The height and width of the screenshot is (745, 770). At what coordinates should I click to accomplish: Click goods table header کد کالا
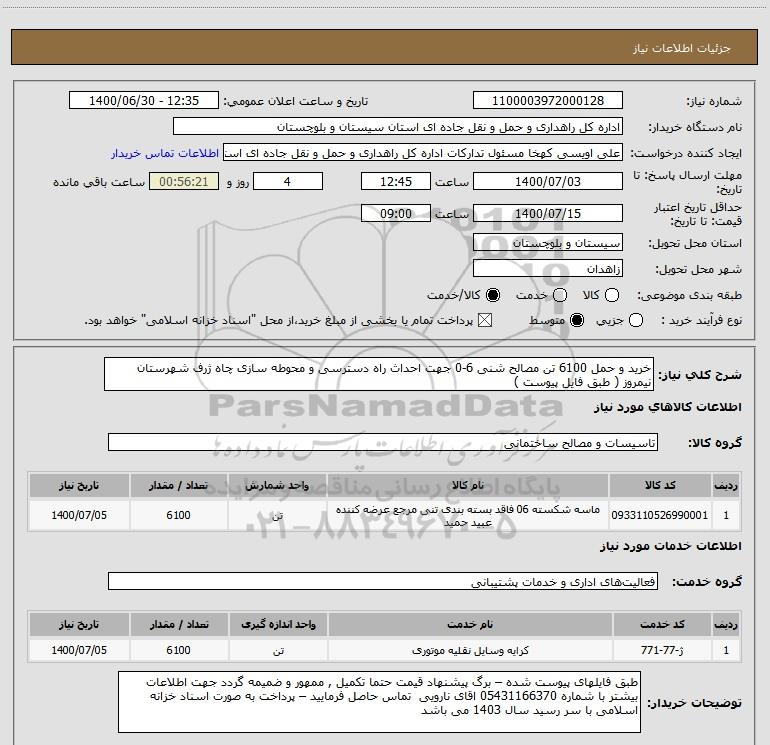(x=660, y=485)
